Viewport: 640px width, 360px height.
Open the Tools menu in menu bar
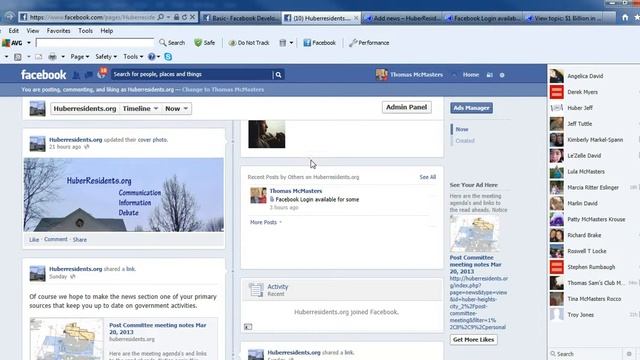85,31
